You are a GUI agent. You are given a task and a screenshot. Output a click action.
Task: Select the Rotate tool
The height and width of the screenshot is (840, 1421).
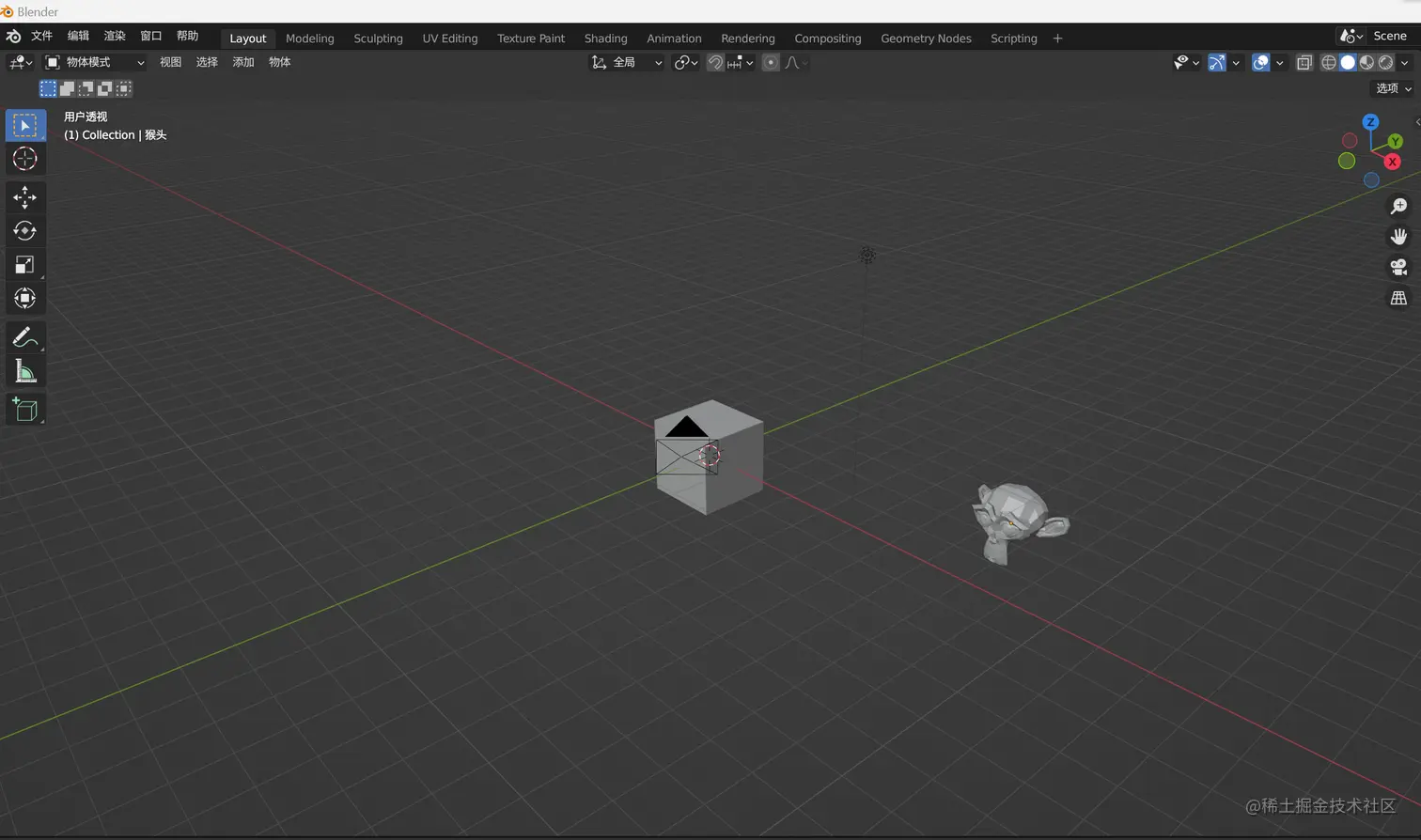point(25,230)
